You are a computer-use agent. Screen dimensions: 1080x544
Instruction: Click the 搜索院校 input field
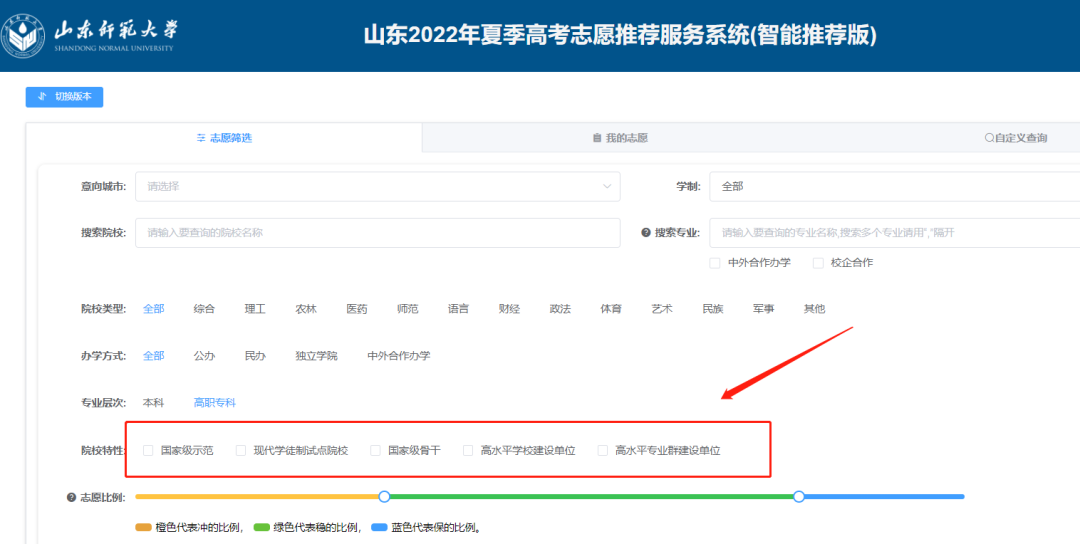coord(377,233)
